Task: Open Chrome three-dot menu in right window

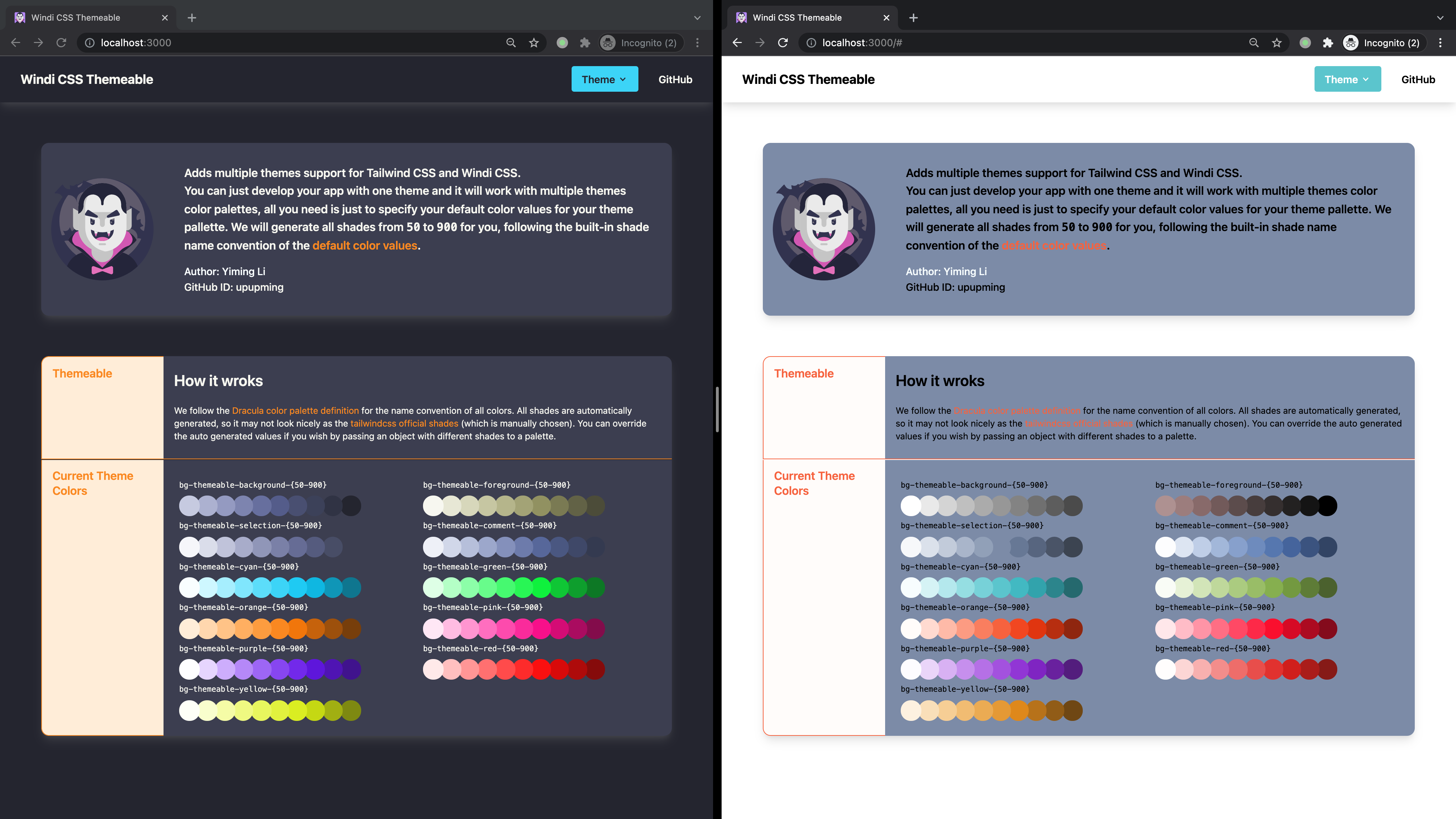Action: tap(1440, 42)
